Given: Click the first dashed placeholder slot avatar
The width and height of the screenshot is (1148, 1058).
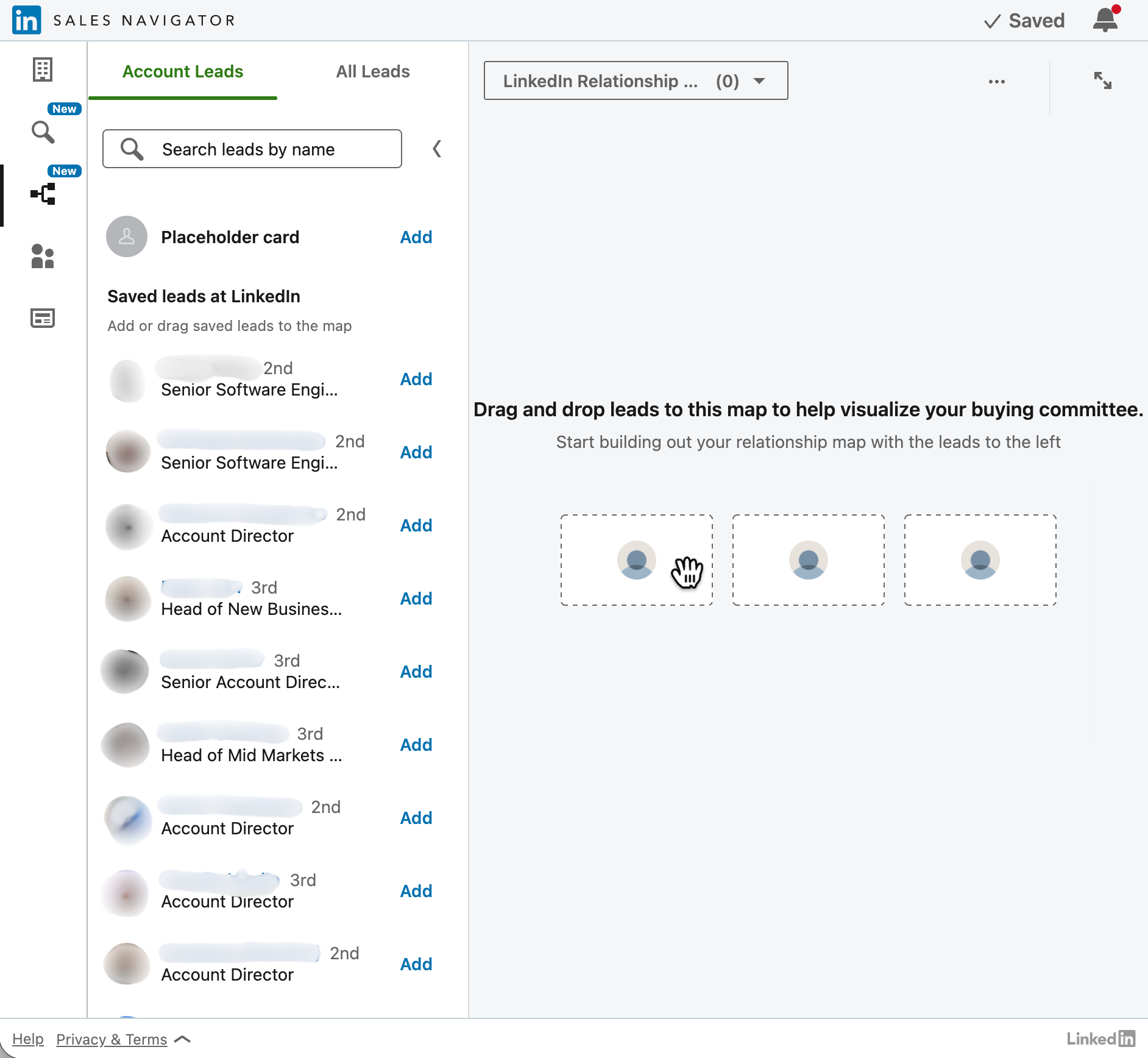Looking at the screenshot, I should point(637,560).
